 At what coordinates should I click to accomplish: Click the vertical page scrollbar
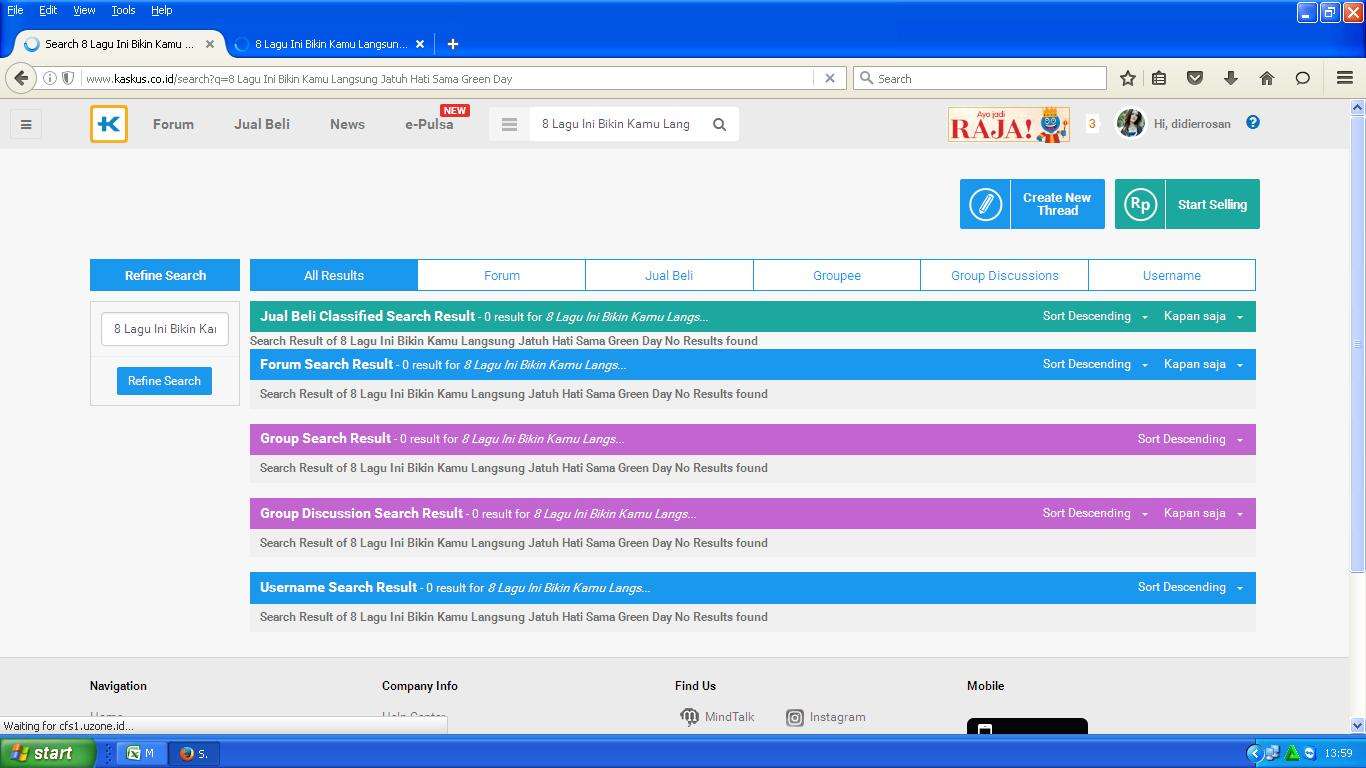pos(1357,343)
